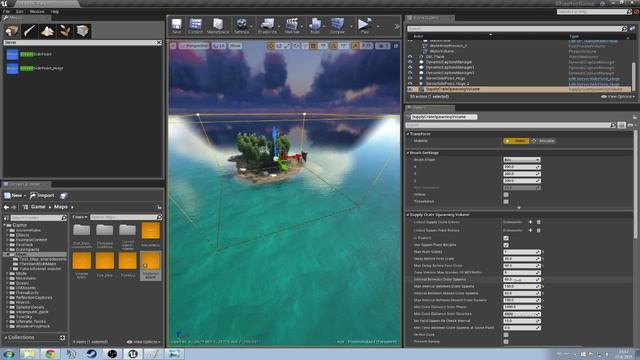Expand advanced Brush Settings arrow
This screenshot has width=640, height=360.
tap(519, 208)
